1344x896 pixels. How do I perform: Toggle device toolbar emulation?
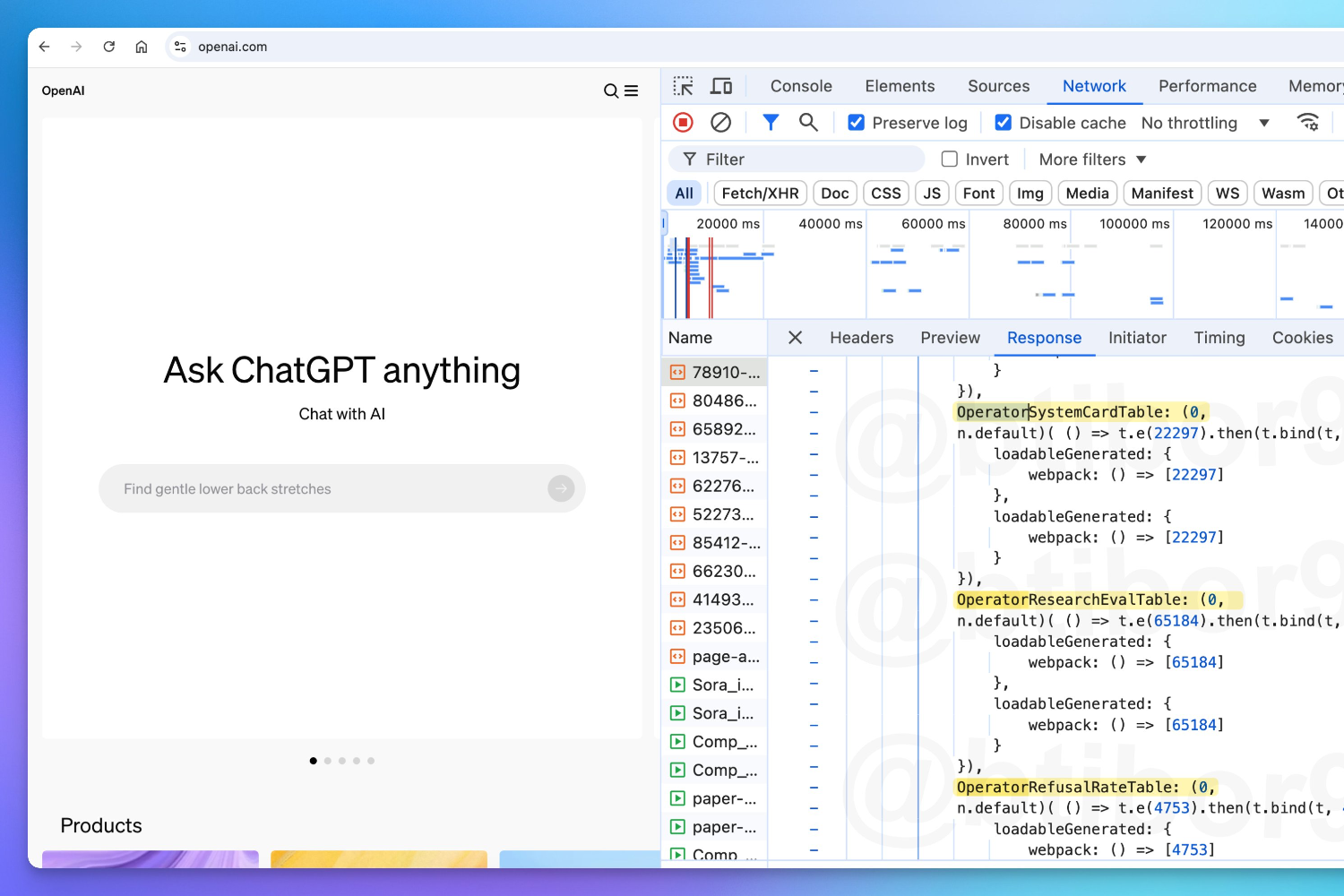pos(721,86)
